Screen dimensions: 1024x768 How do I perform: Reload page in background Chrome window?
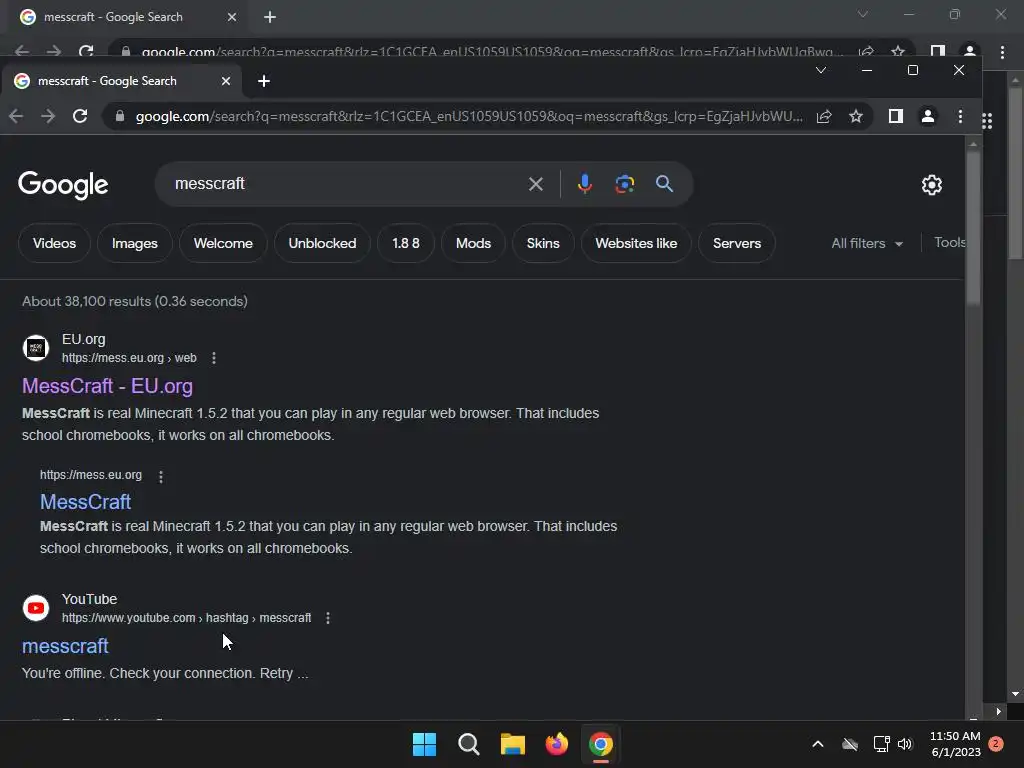coord(86,51)
